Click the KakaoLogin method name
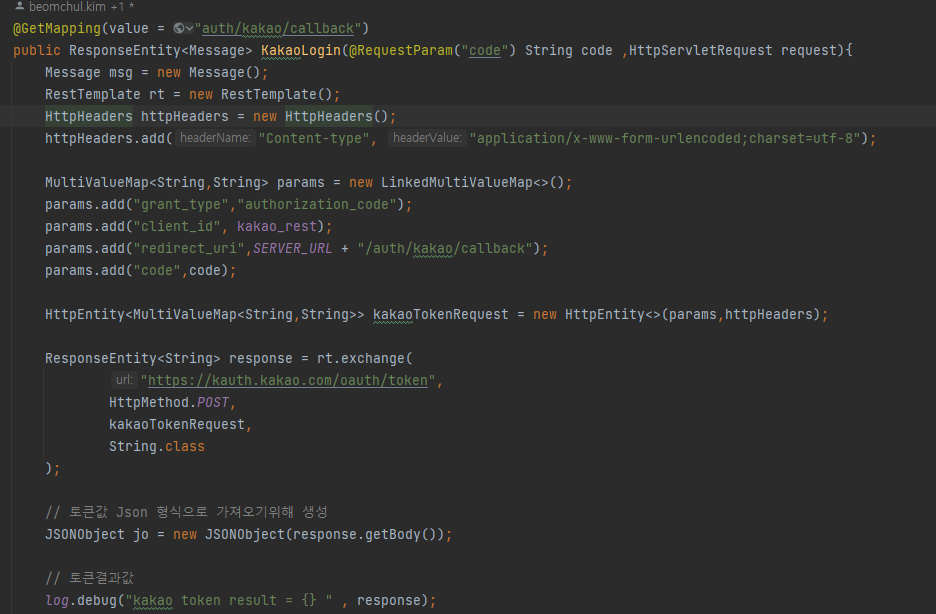 300,51
